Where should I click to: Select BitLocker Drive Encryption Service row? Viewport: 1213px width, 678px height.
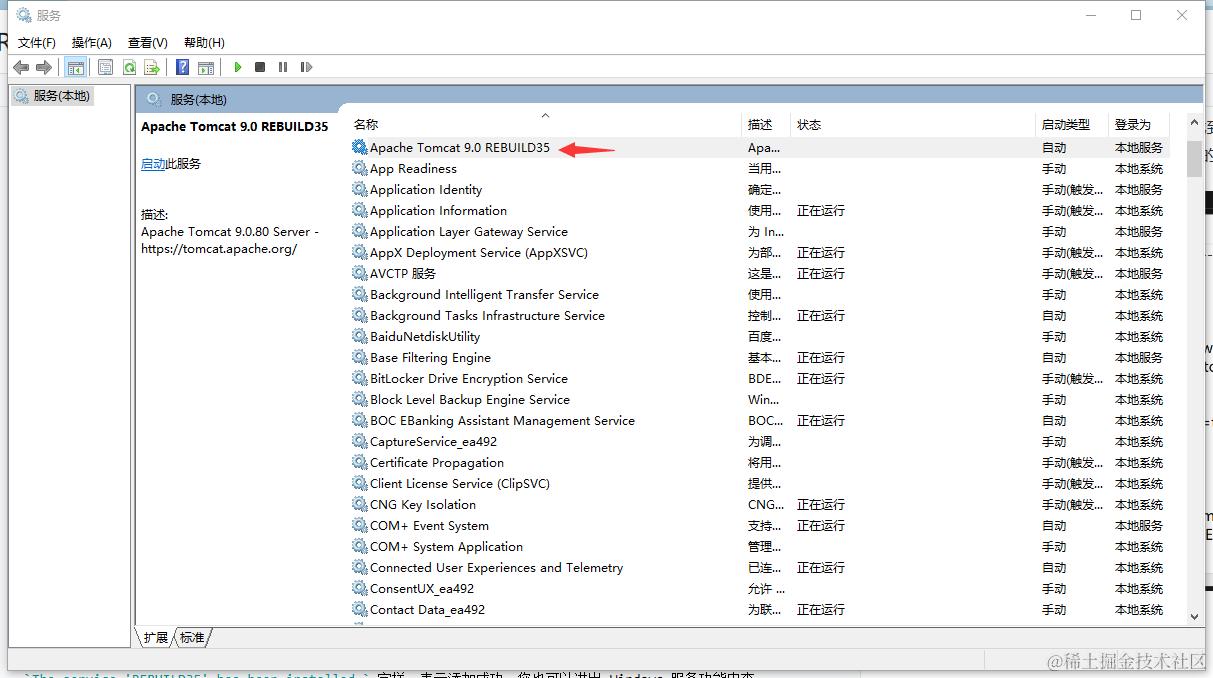758,378
